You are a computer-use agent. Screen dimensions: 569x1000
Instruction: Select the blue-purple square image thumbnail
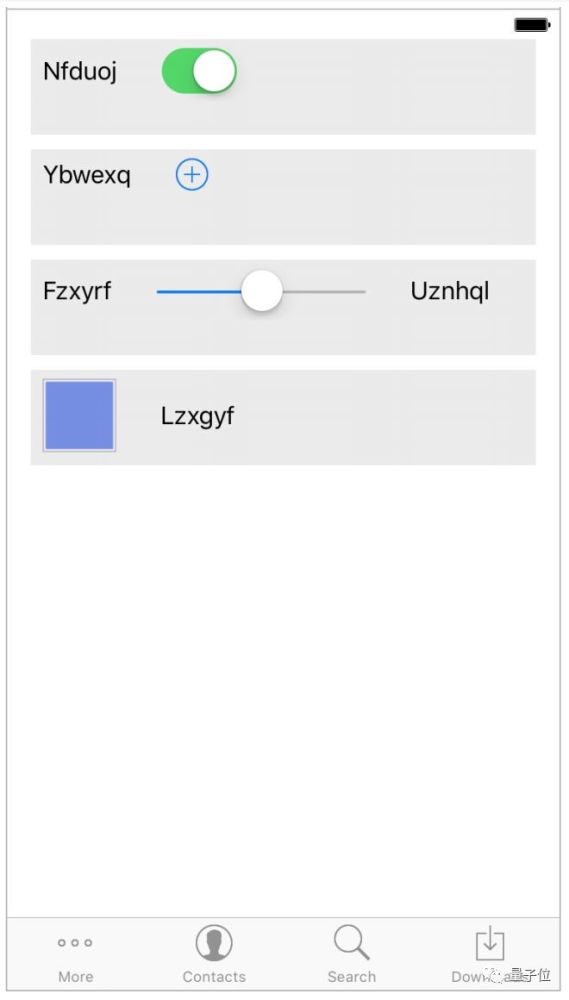click(79, 415)
